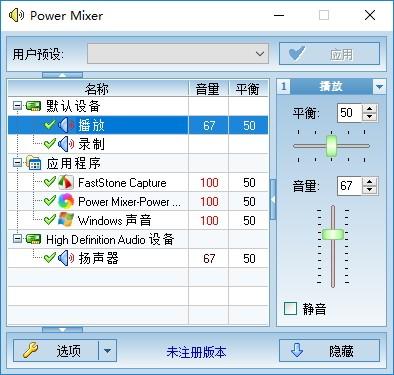
Task: Click the Power Mixer-Power colorful app icon
Action: [x=66, y=201]
